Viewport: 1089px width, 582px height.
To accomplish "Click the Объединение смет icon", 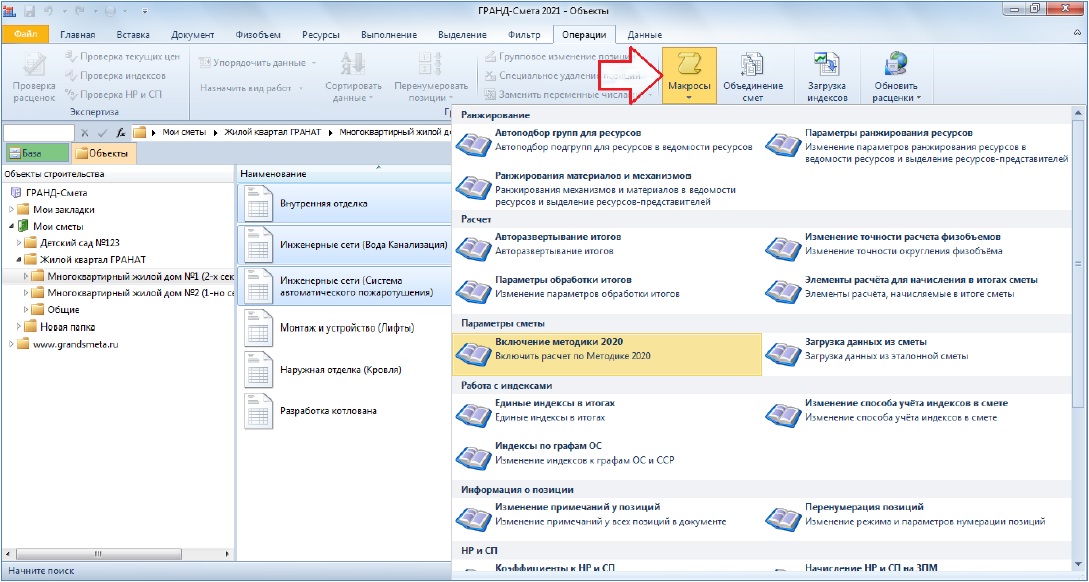I will coord(753,76).
